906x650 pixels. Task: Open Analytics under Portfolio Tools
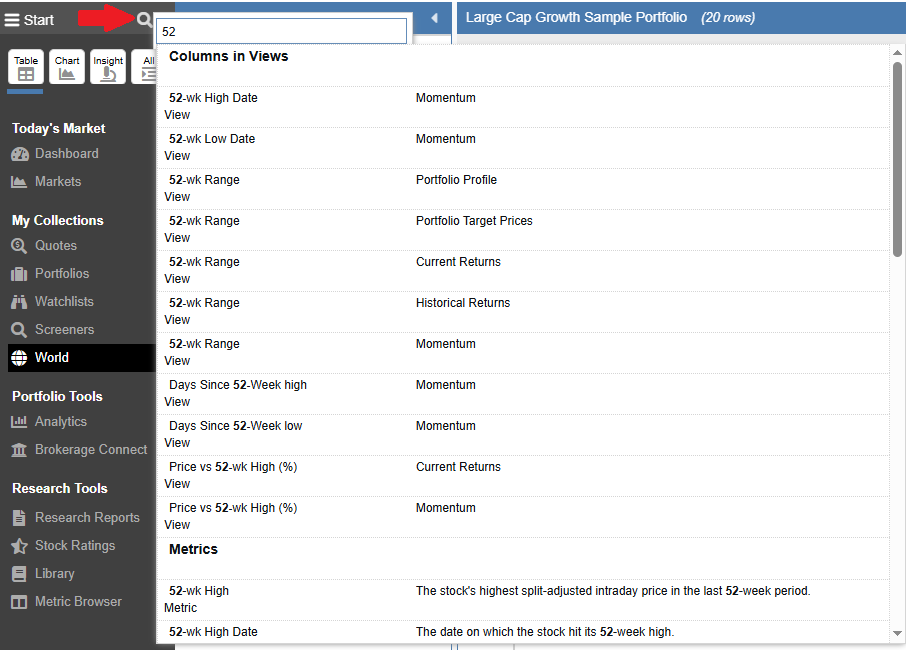pyautogui.click(x=61, y=422)
